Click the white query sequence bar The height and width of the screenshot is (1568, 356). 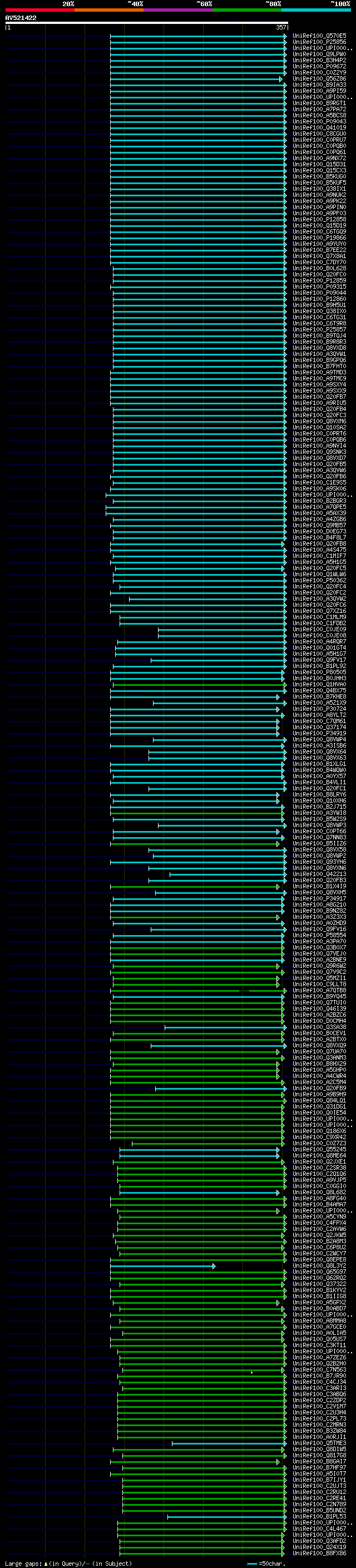pyautogui.click(x=147, y=23)
